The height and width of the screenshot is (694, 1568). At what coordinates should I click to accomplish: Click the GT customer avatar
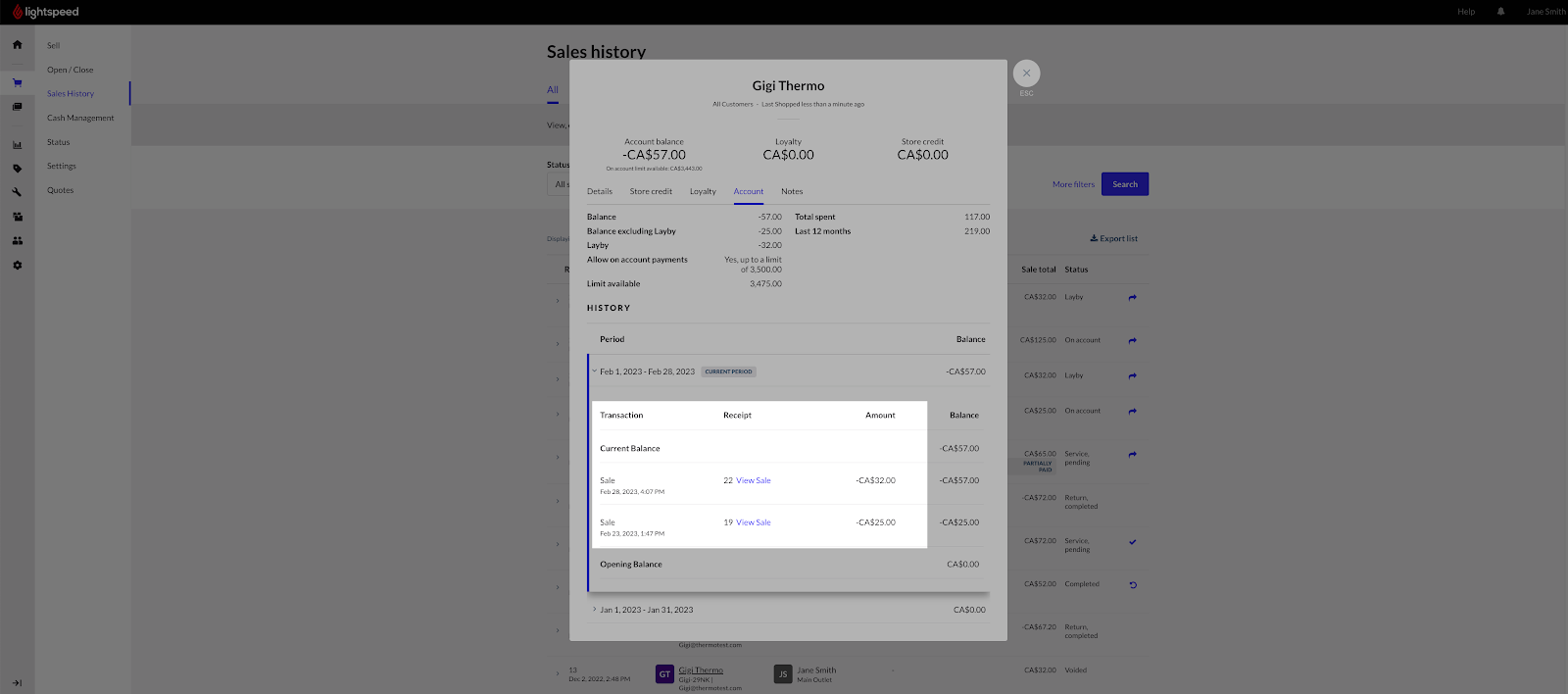tap(664, 674)
